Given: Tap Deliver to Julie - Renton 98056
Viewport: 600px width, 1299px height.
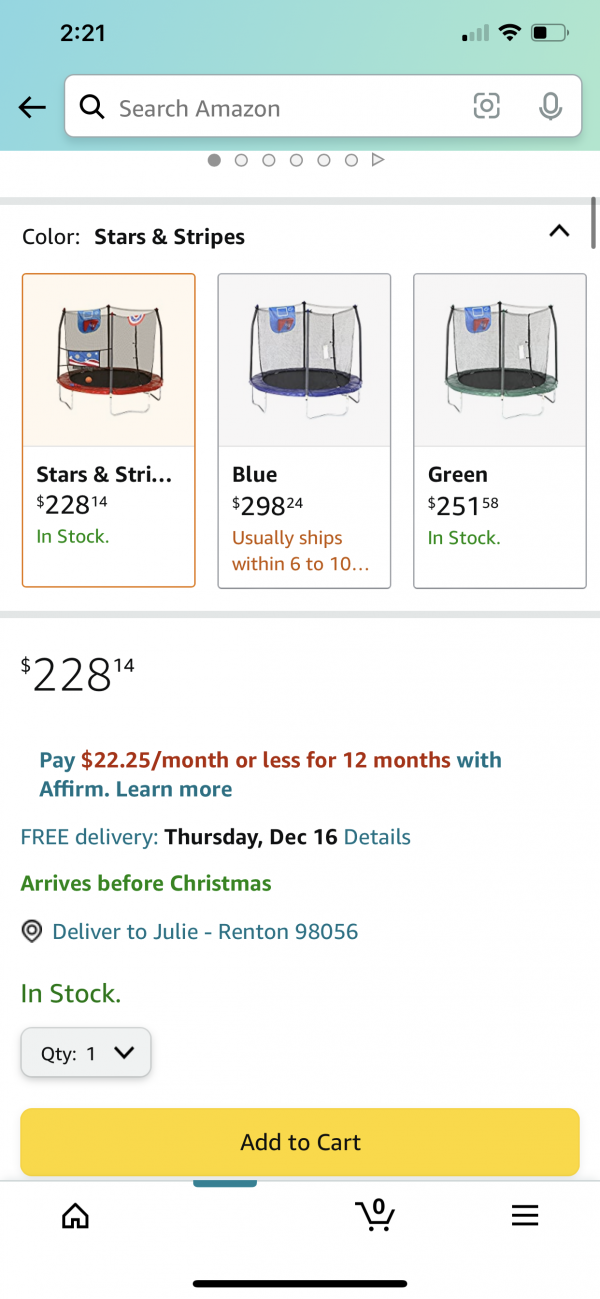Looking at the screenshot, I should (205, 932).
